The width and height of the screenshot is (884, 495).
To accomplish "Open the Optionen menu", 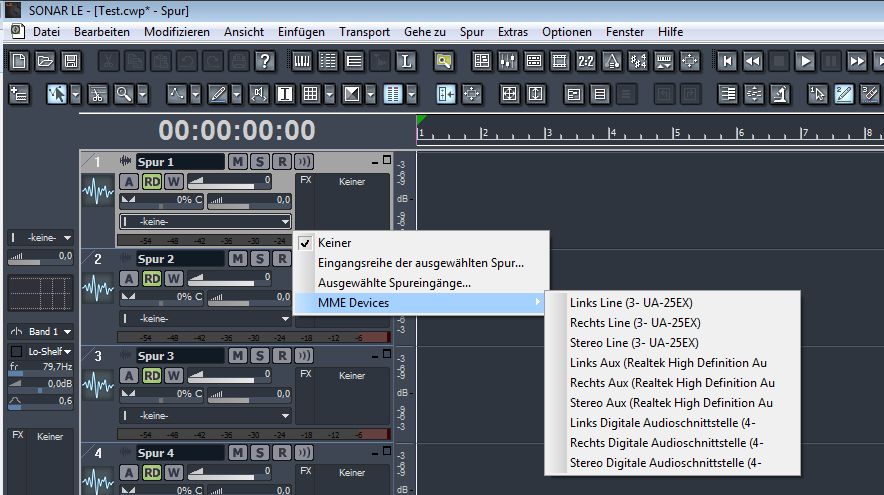I will 567,32.
